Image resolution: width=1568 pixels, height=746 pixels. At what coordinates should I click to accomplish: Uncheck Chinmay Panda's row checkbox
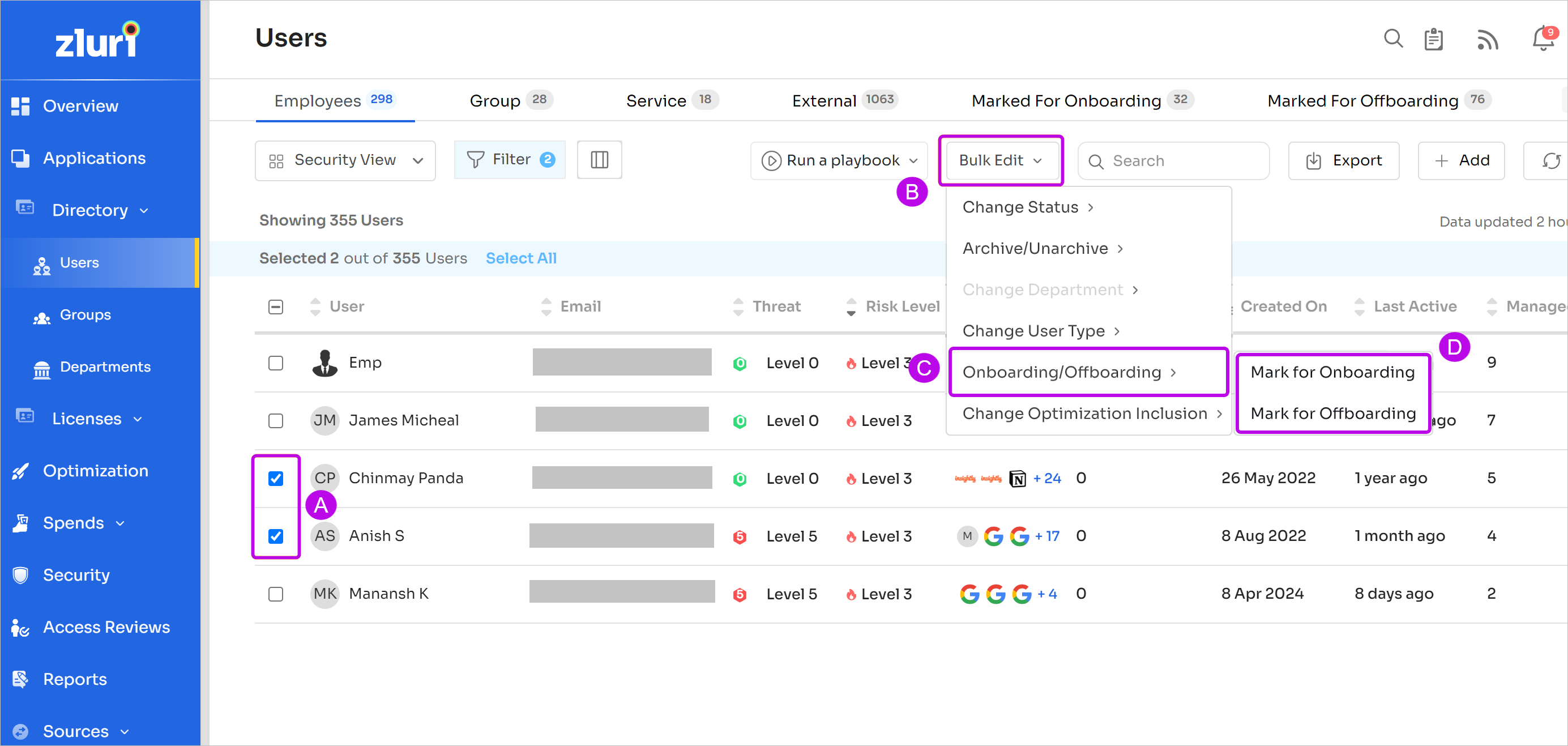pos(276,479)
